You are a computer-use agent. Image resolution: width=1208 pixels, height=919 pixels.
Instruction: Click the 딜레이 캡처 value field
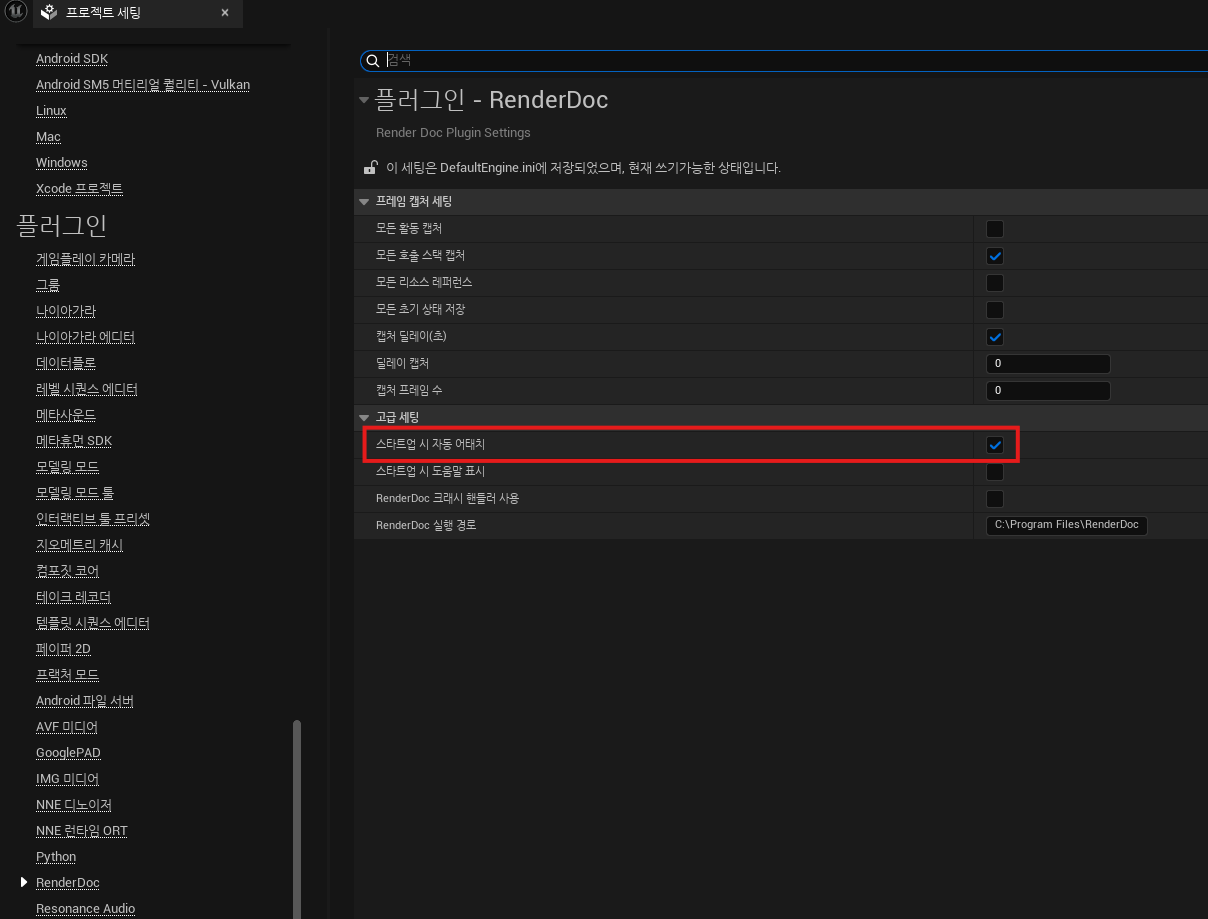(1048, 364)
